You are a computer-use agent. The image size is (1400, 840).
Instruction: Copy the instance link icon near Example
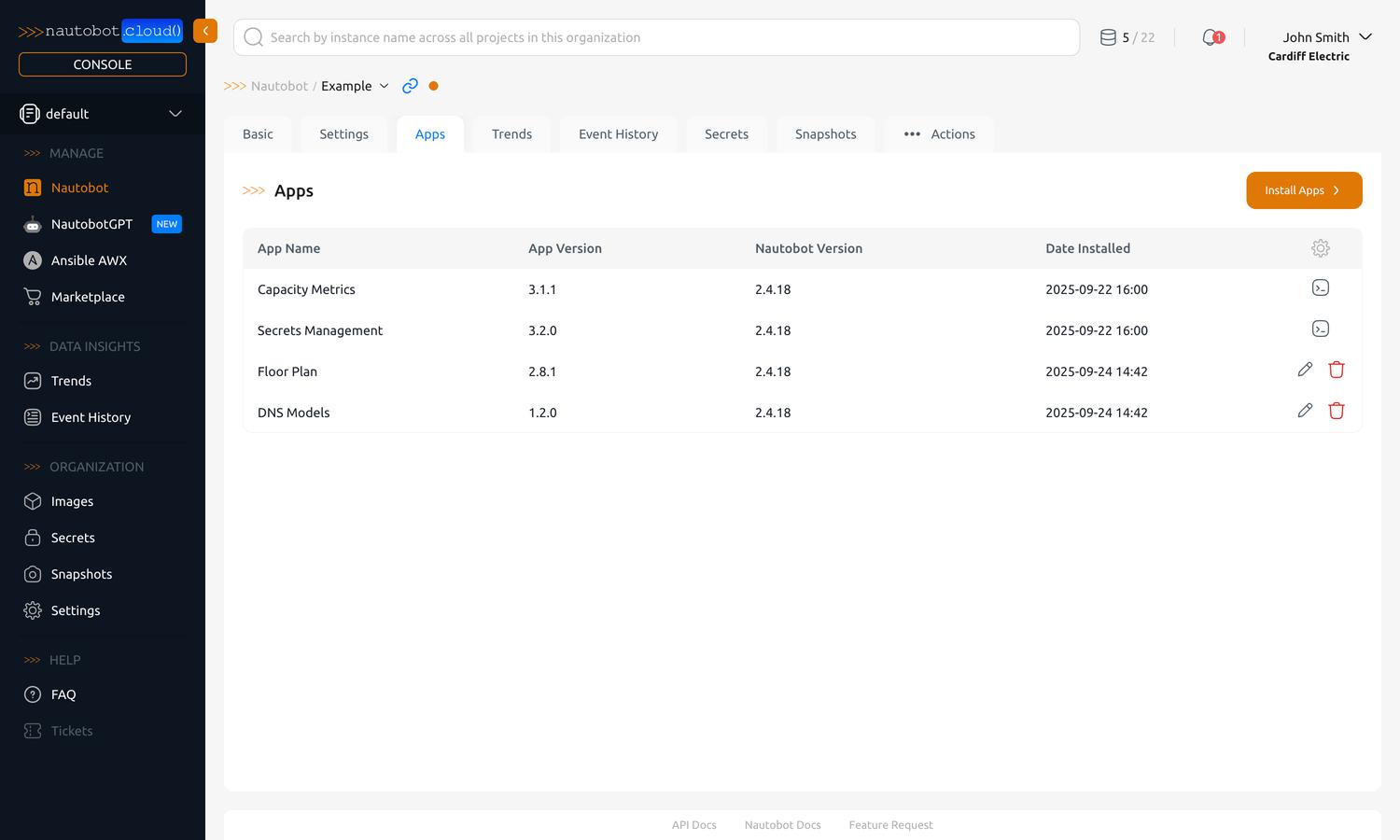coord(409,85)
